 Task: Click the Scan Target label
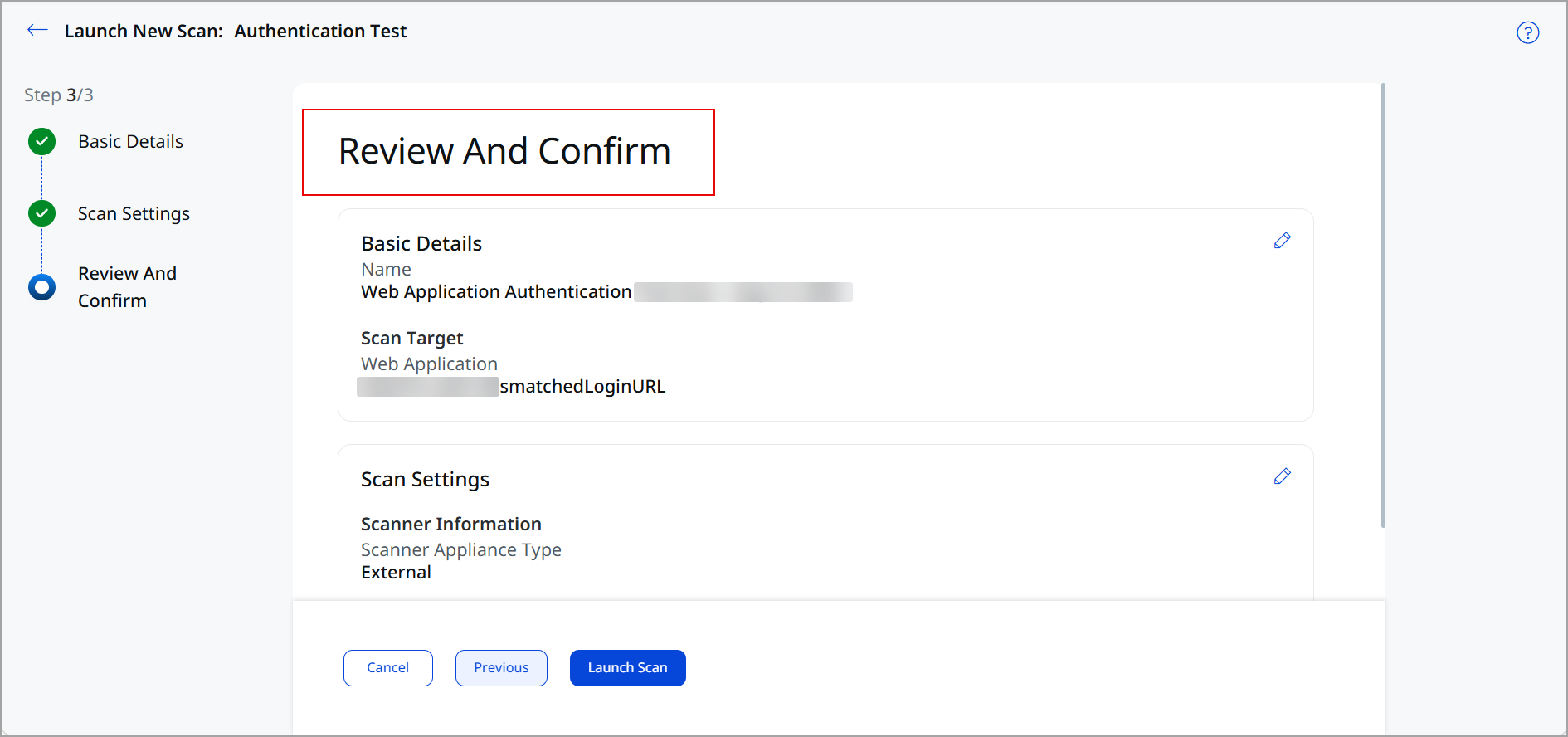coord(411,339)
